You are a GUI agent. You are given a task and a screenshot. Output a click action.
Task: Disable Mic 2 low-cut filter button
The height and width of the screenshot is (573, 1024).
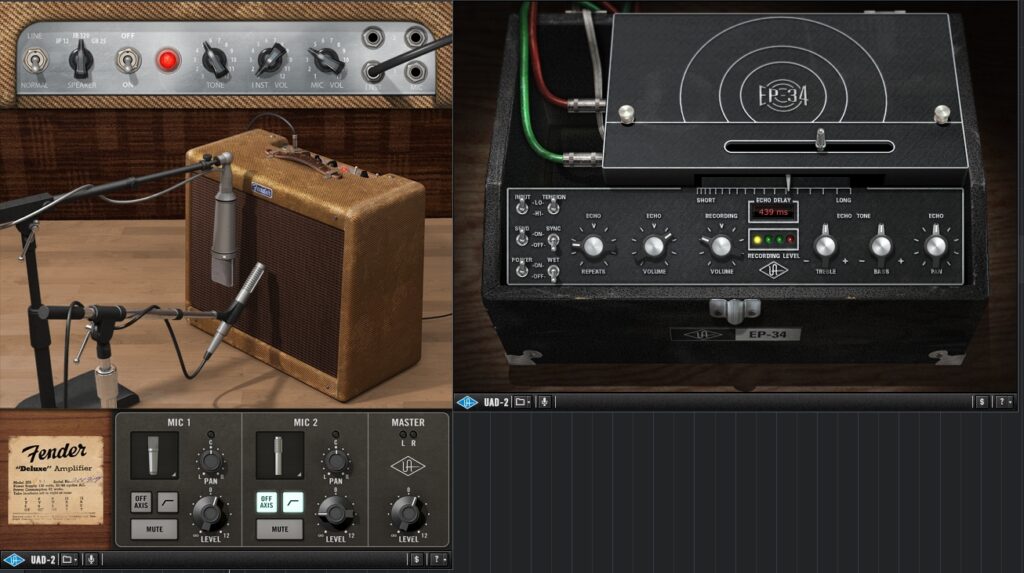point(293,502)
